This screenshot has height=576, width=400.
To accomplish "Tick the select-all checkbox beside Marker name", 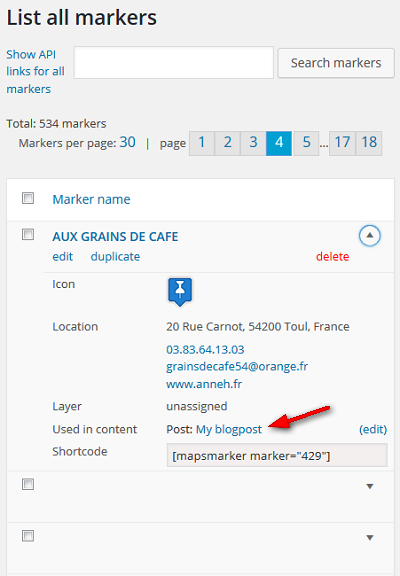I will [28, 198].
